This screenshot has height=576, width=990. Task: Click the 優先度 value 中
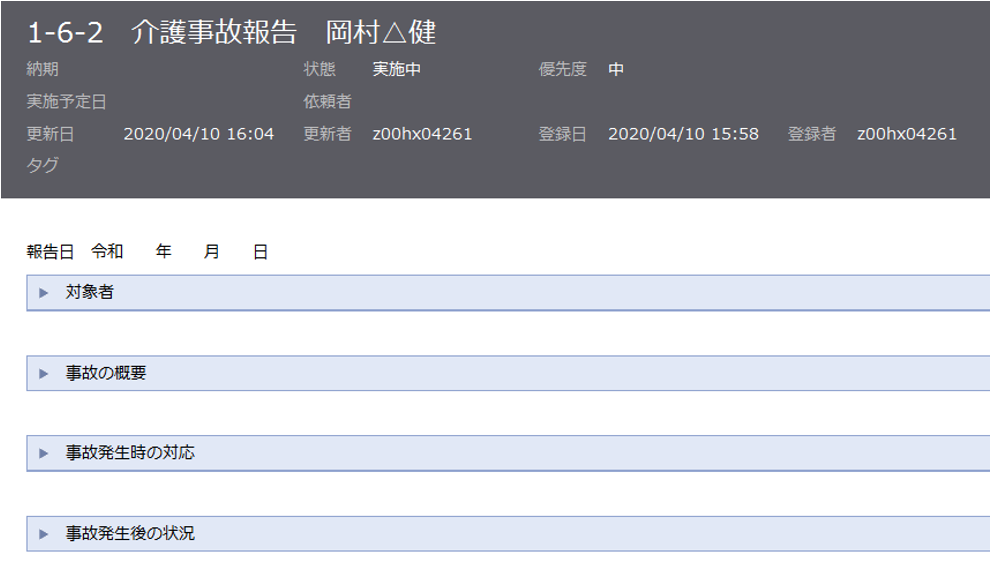[616, 70]
